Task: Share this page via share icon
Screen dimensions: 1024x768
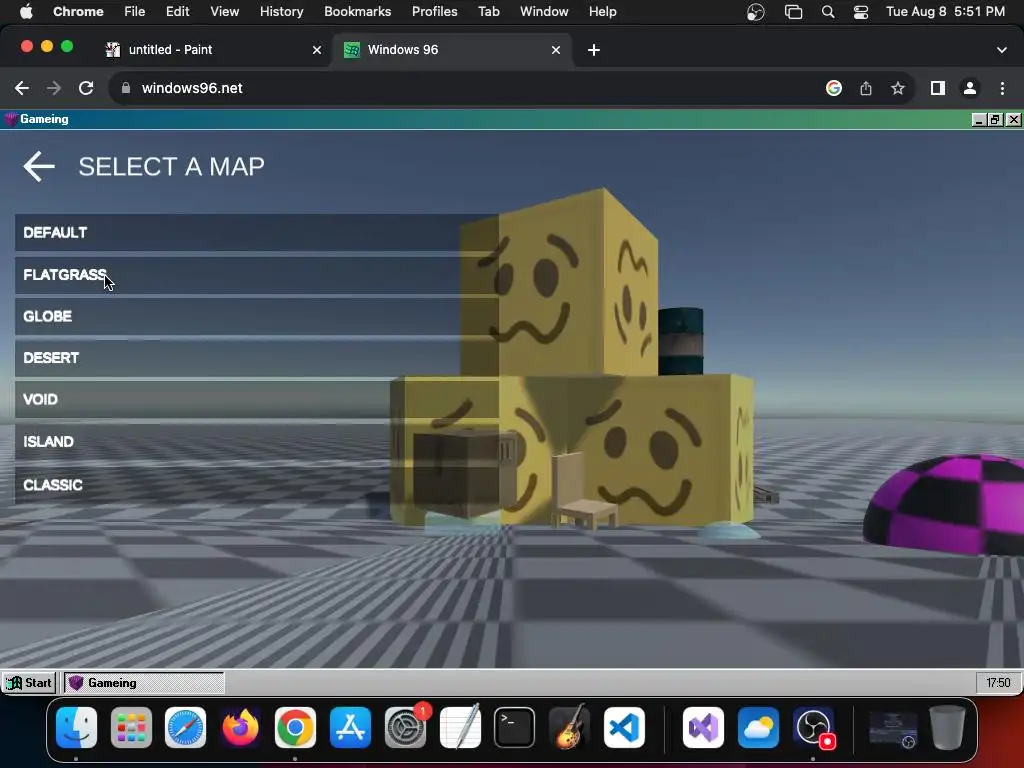Action: coord(866,88)
